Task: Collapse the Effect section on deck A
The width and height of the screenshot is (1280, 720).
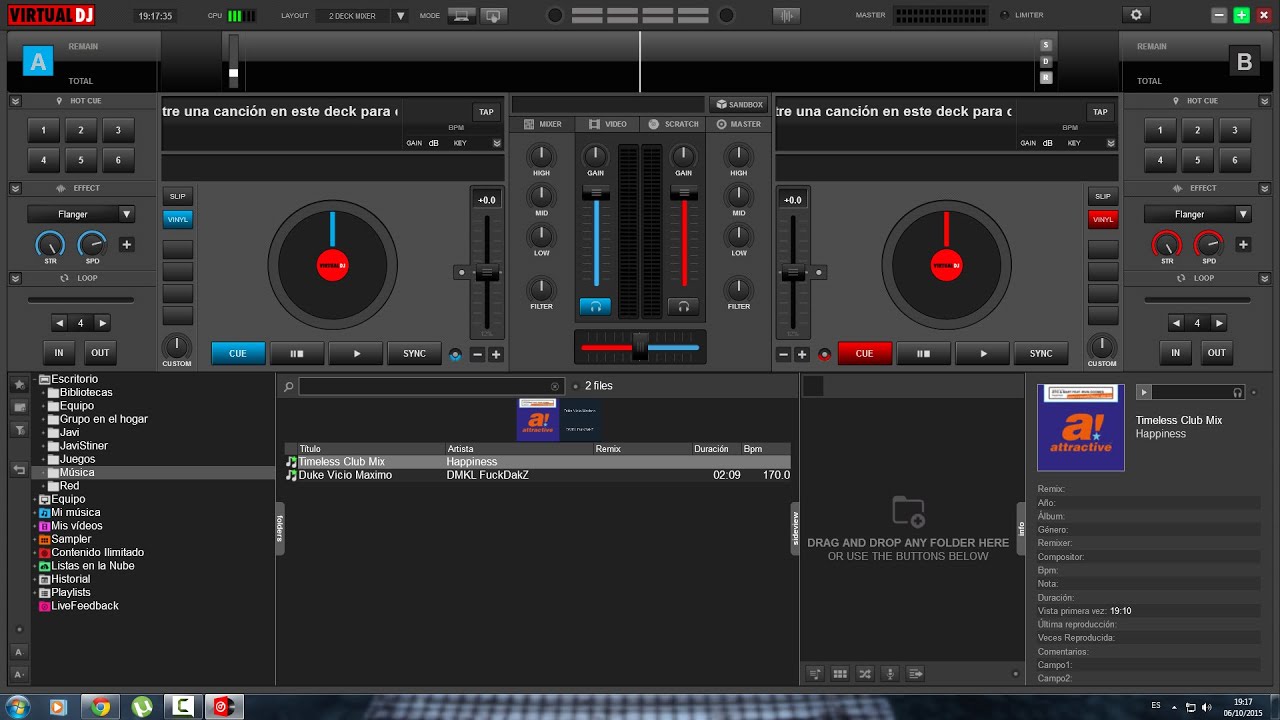Action: click(x=16, y=188)
